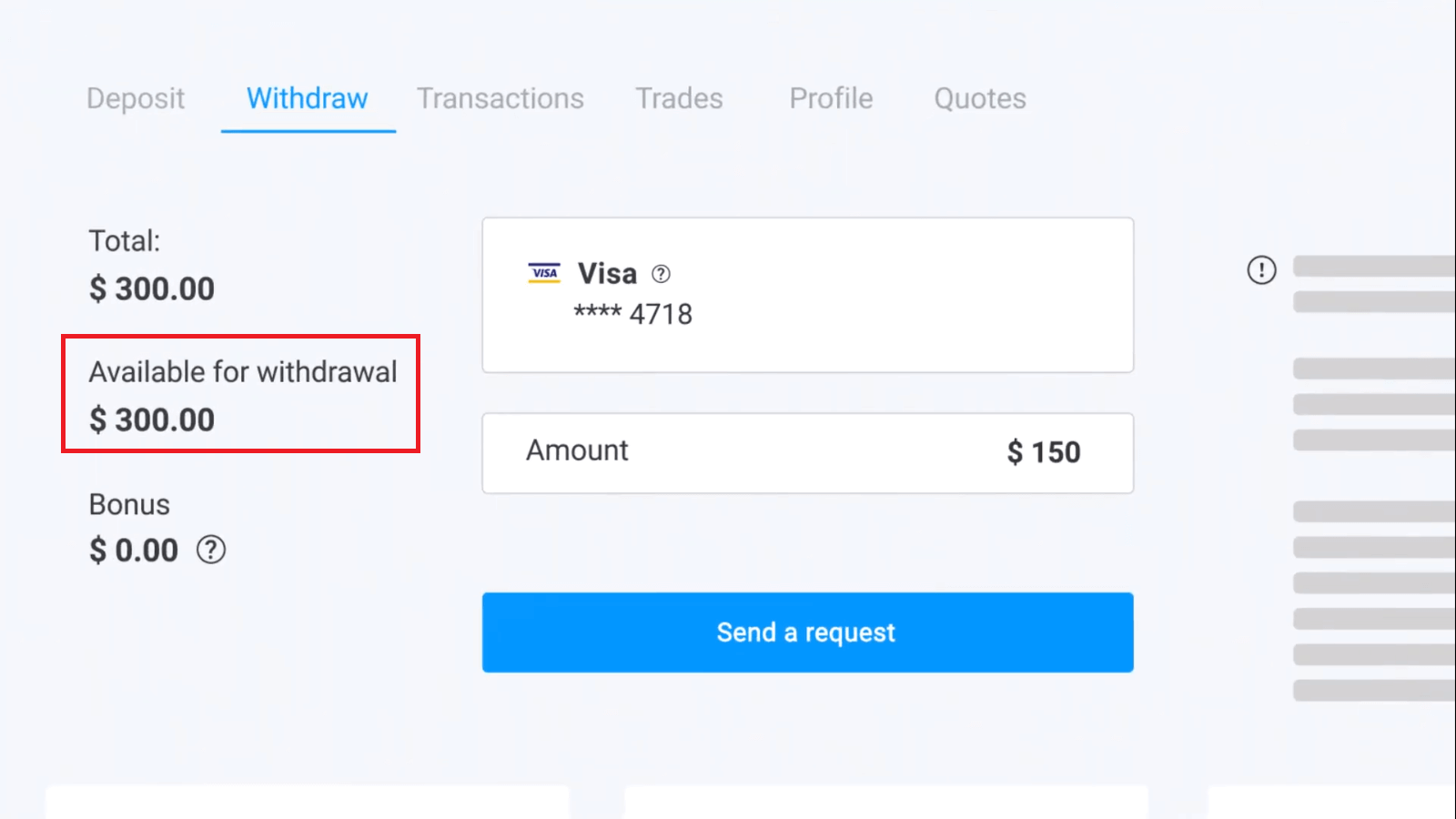Select the Visa card ending in 4718
Viewport: 1456px width, 819px height.
pos(807,295)
